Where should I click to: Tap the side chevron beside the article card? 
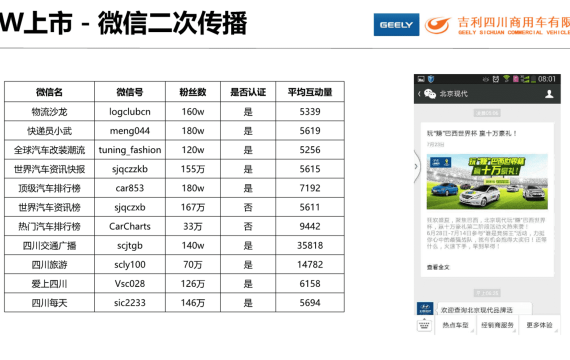click(x=417, y=167)
